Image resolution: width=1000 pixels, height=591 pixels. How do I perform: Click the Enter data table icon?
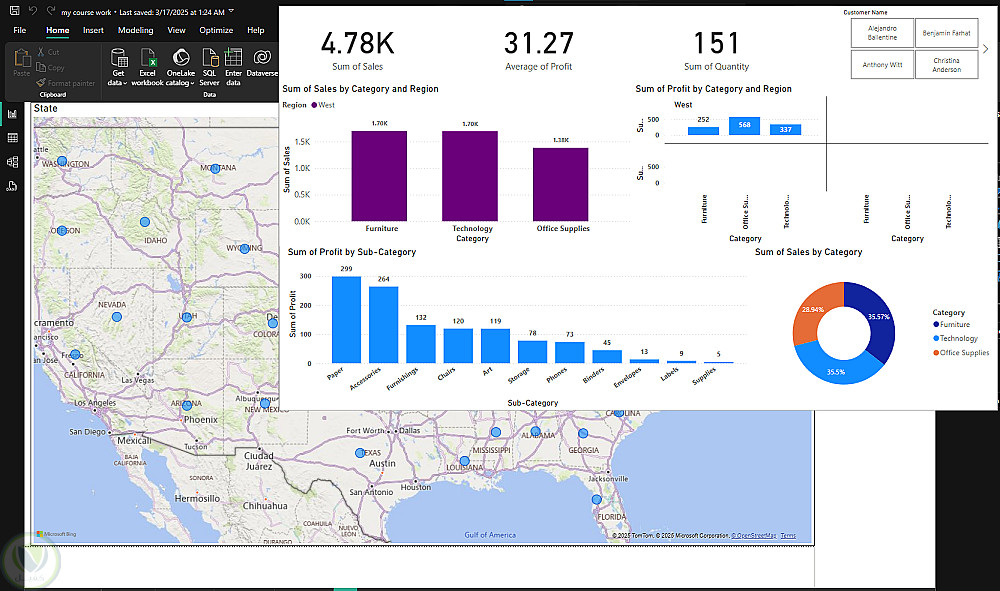[233, 57]
